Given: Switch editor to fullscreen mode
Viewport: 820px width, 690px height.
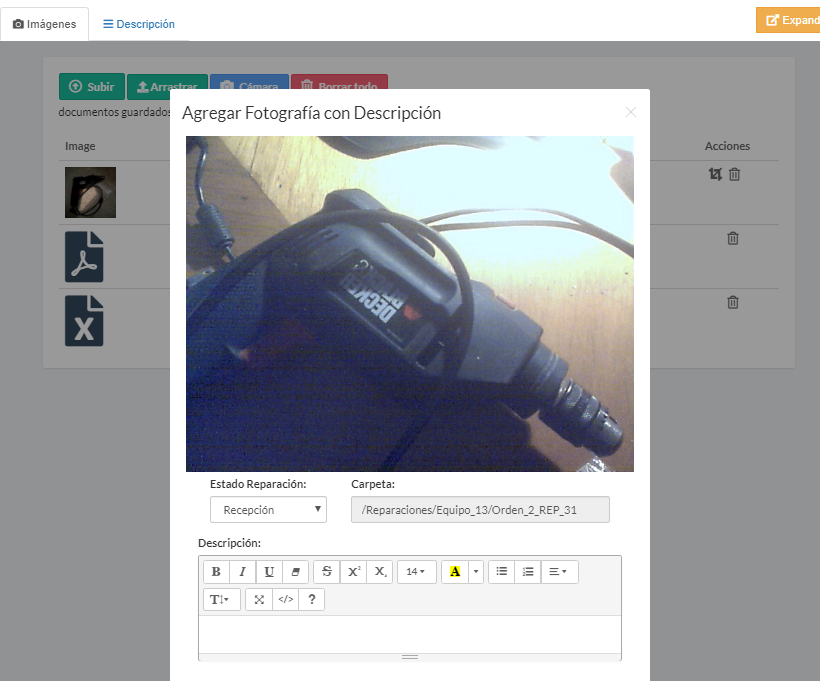Looking at the screenshot, I should coord(259,600).
